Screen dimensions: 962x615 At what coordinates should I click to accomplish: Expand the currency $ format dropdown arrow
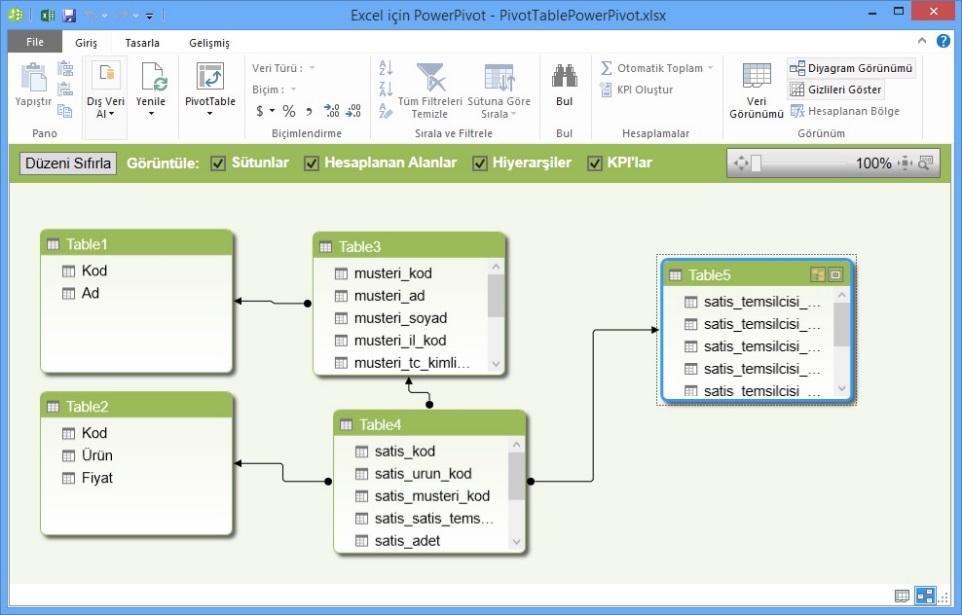pyautogui.click(x=272, y=111)
